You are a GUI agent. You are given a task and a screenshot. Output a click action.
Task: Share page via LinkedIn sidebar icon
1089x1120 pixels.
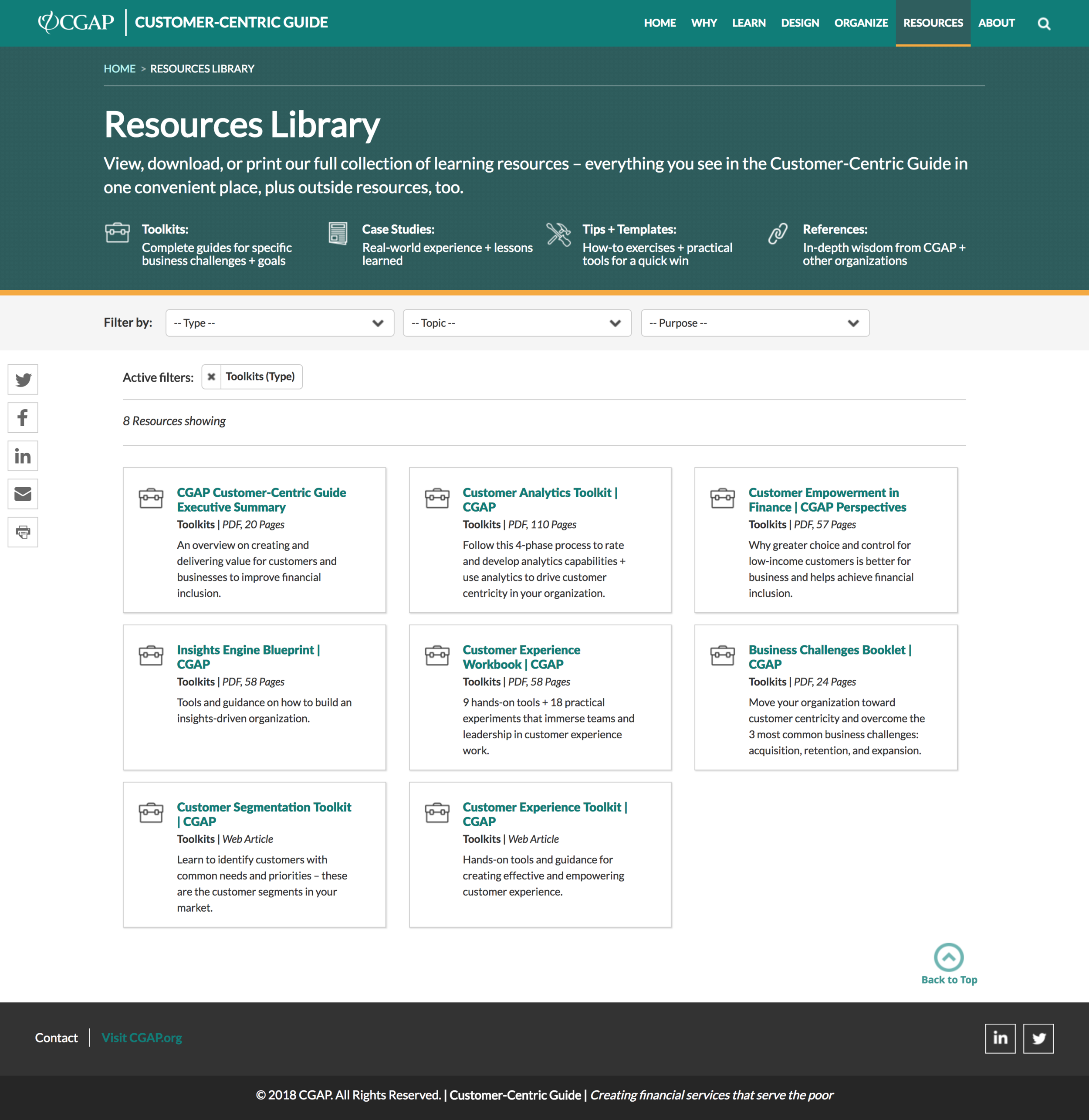(23, 456)
